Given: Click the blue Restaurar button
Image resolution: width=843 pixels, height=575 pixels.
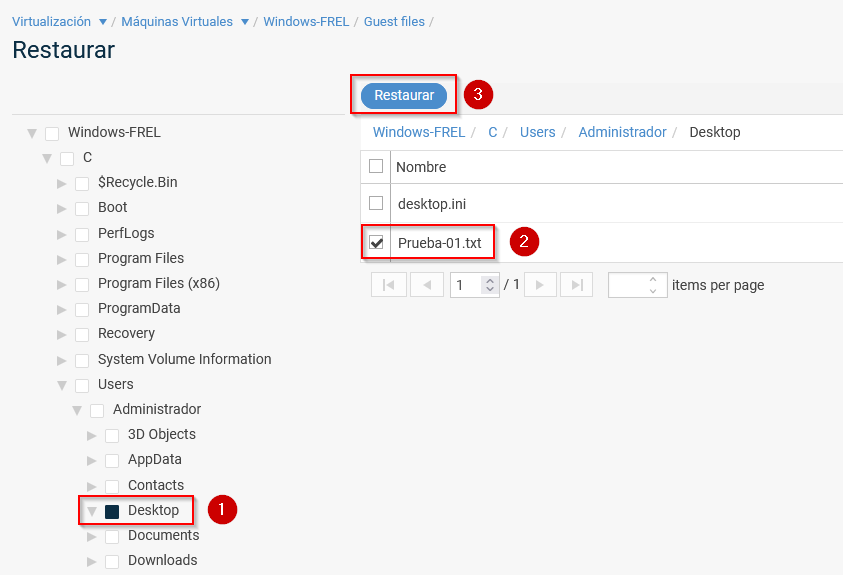Looking at the screenshot, I should [404, 95].
